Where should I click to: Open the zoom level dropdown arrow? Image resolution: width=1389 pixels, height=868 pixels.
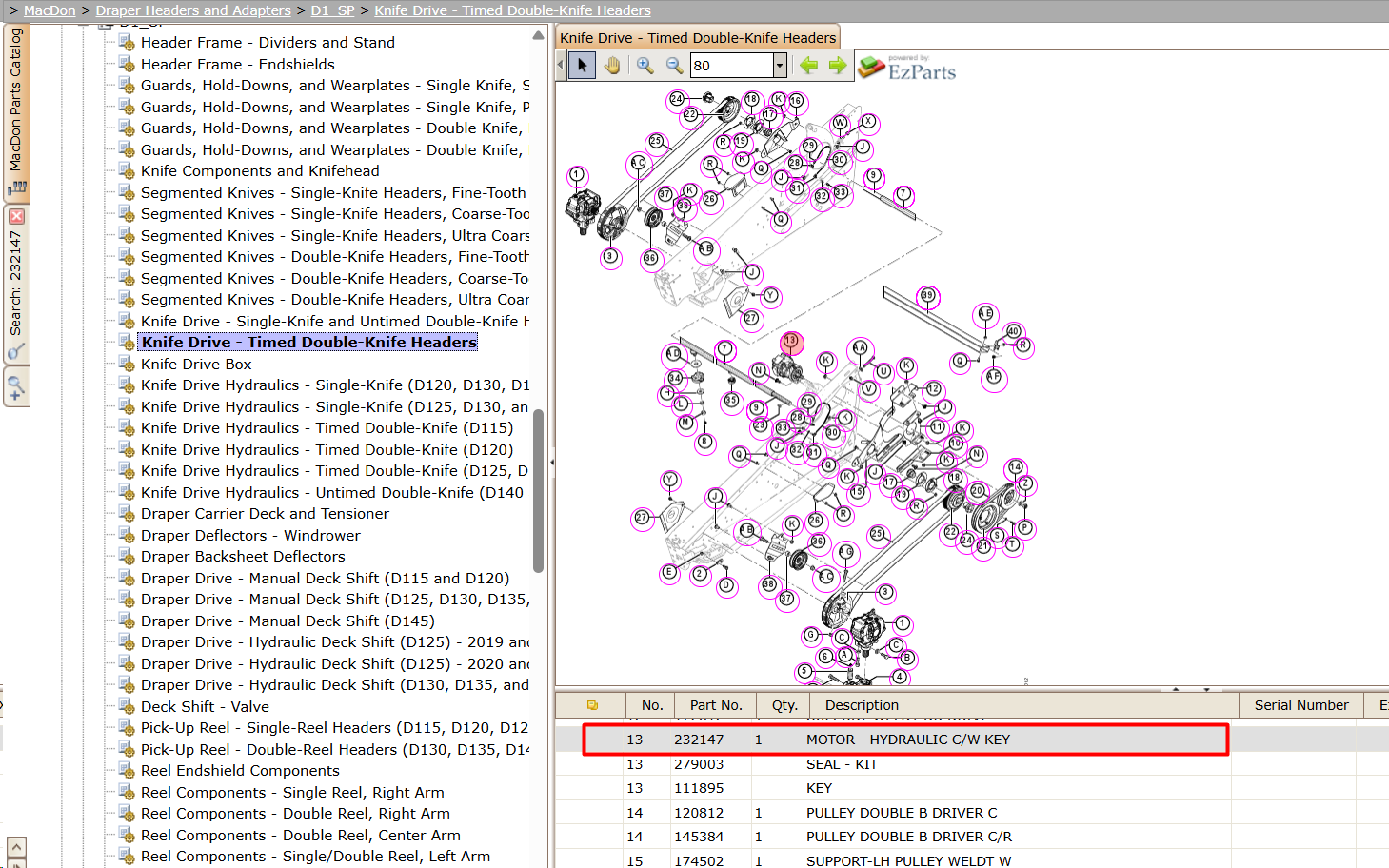click(780, 65)
